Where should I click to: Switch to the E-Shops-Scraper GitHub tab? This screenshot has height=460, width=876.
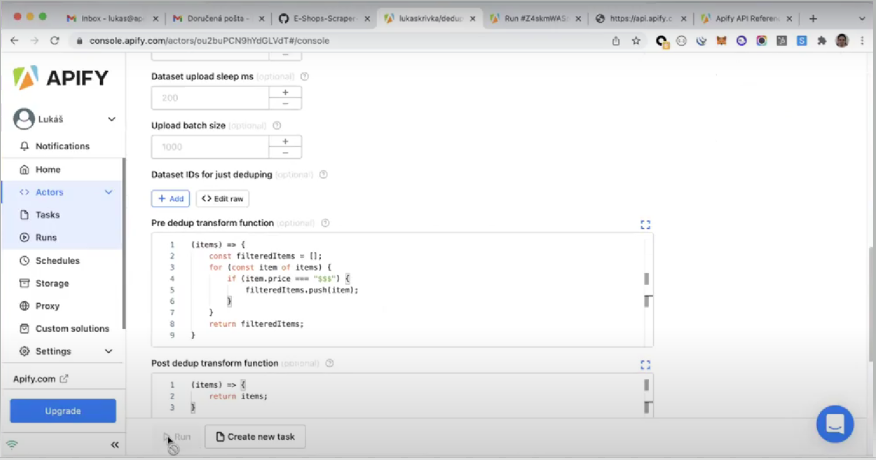(324, 18)
